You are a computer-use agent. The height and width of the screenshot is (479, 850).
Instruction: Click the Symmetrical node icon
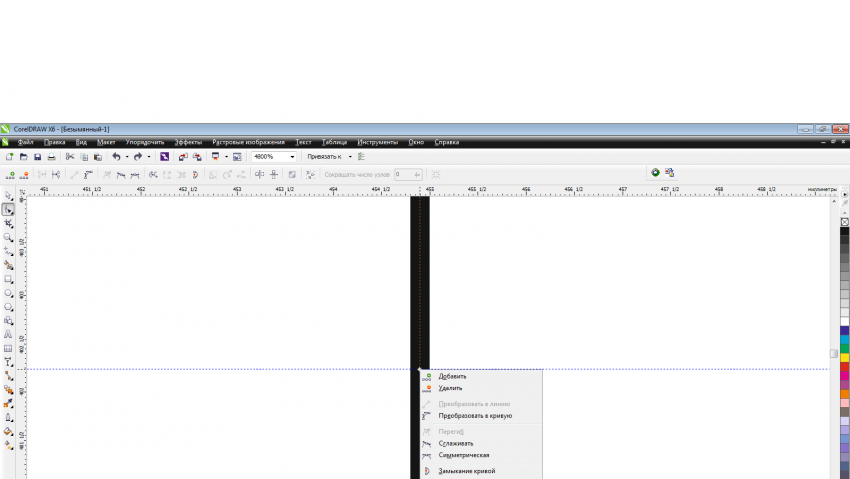tap(135, 174)
